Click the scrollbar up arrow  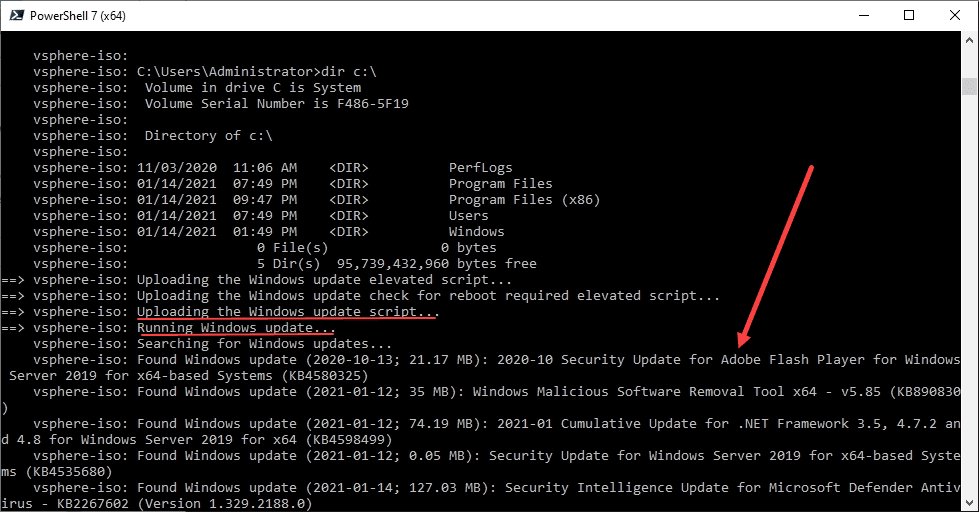click(x=970, y=39)
